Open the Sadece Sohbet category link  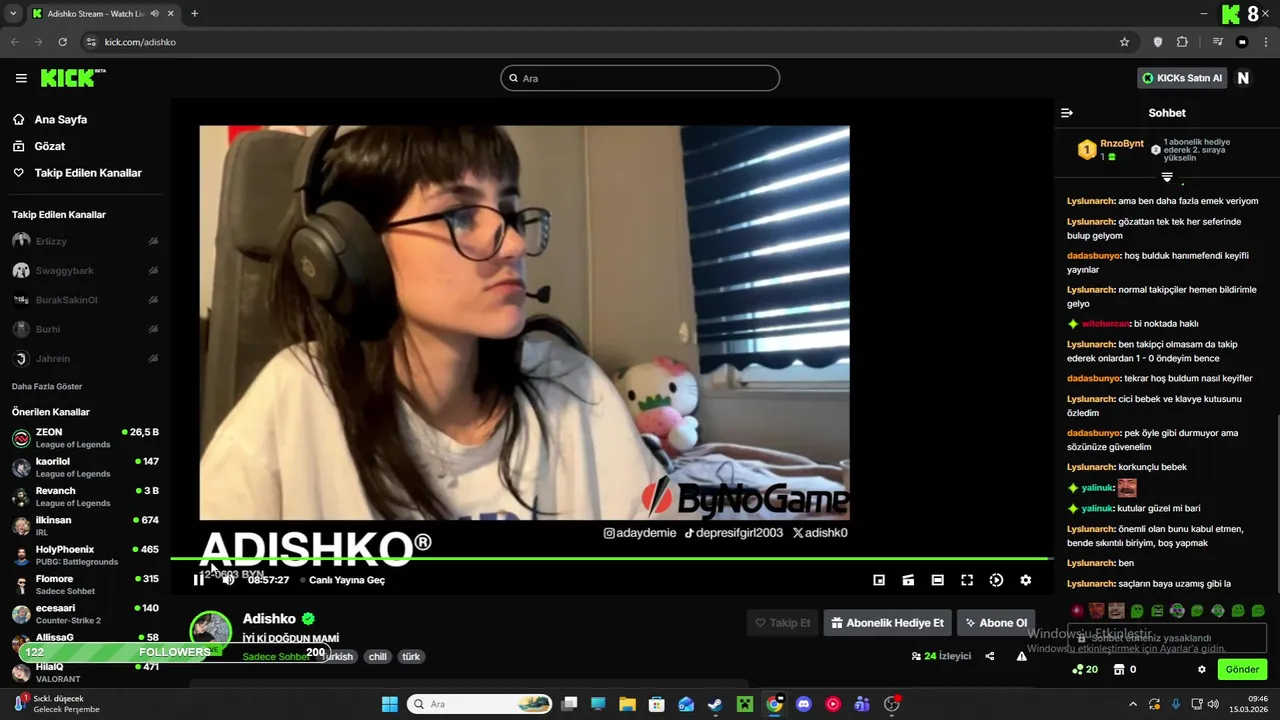pyautogui.click(x=276, y=657)
